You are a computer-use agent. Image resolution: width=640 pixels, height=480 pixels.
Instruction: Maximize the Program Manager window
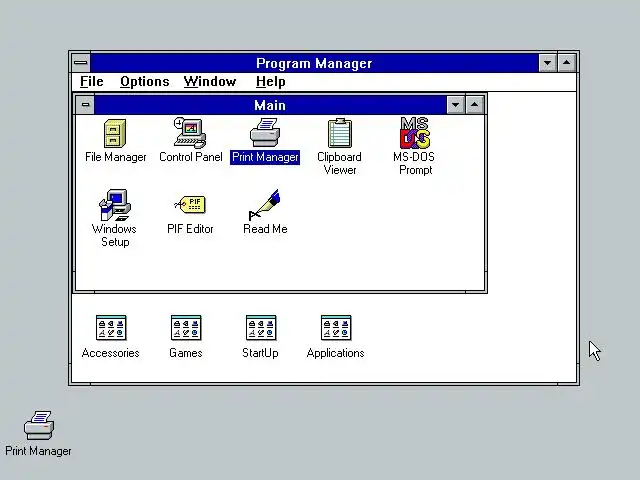567,63
